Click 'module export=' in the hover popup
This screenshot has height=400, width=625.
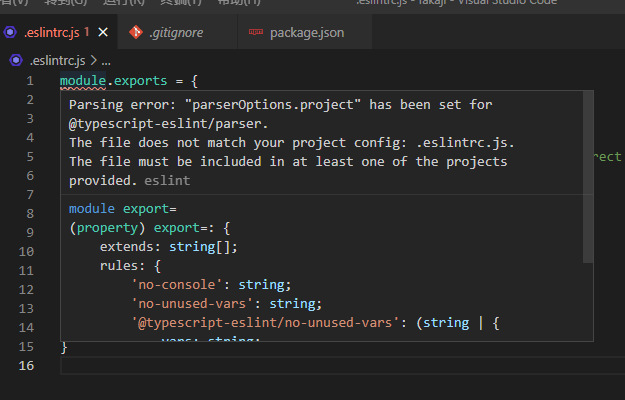tap(123, 209)
